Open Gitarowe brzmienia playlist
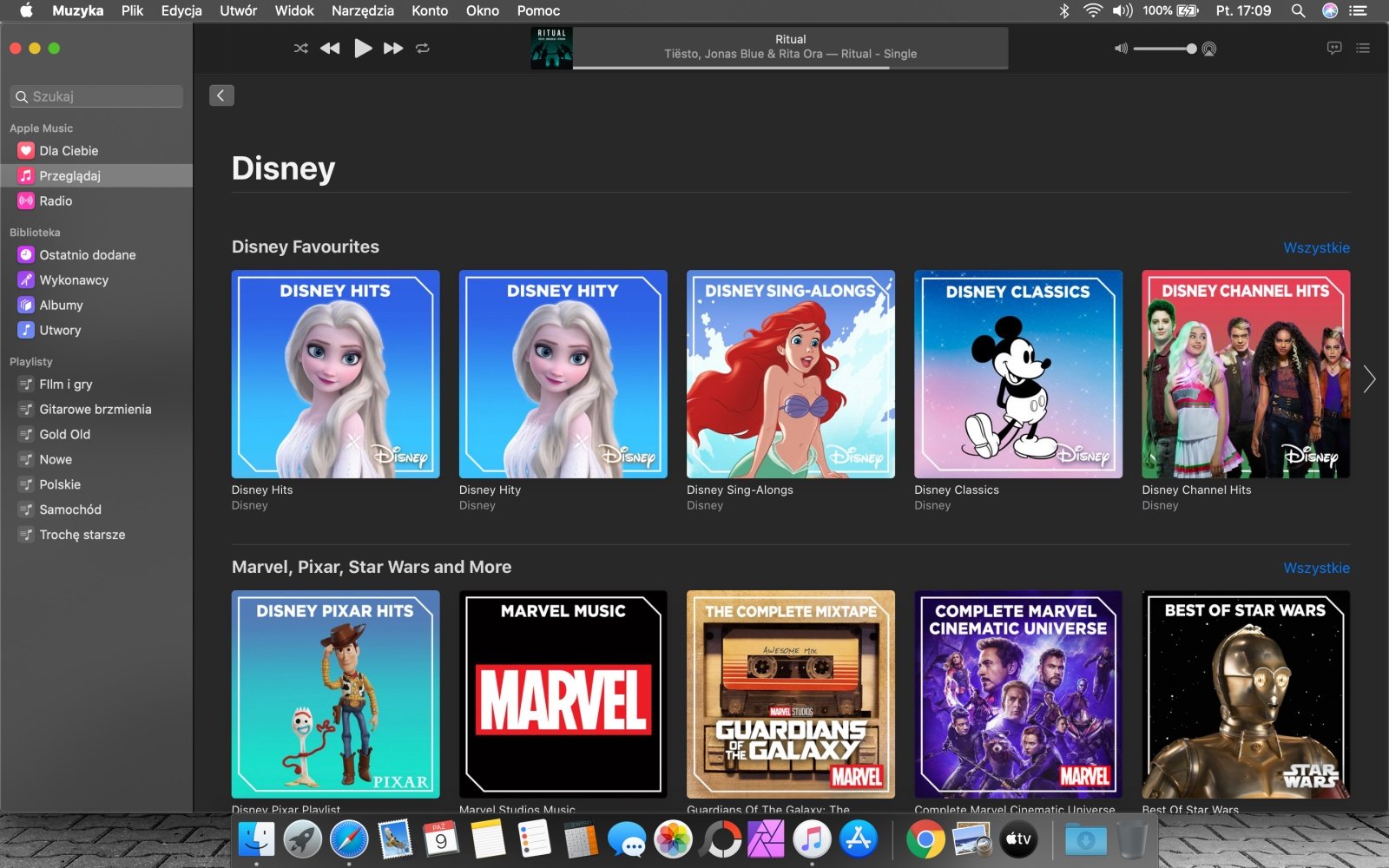1389x868 pixels. pyautogui.click(x=96, y=410)
